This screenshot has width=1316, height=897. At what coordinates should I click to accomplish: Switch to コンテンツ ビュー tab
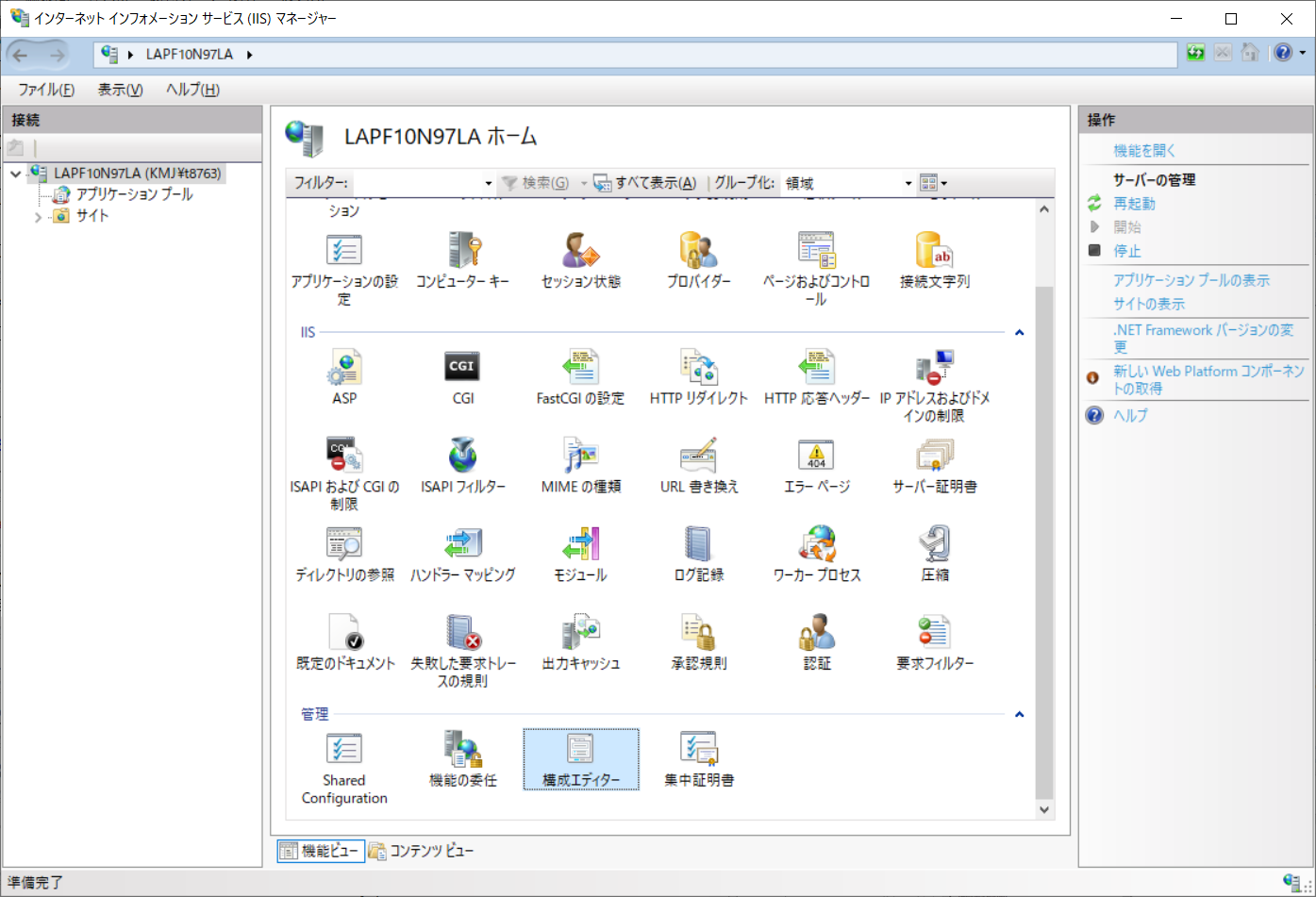(421, 851)
